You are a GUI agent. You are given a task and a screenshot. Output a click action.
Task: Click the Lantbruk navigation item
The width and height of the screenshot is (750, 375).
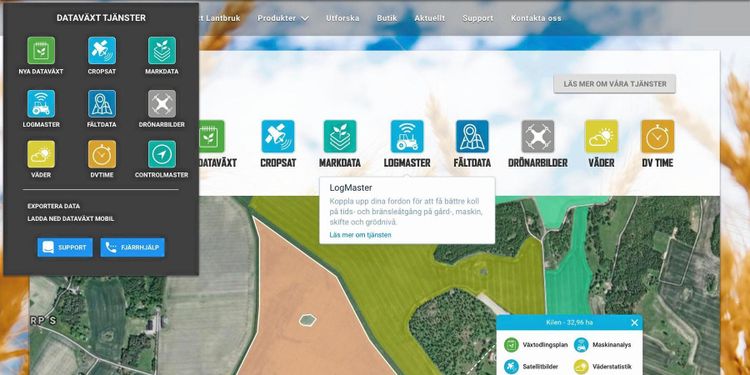coord(222,18)
